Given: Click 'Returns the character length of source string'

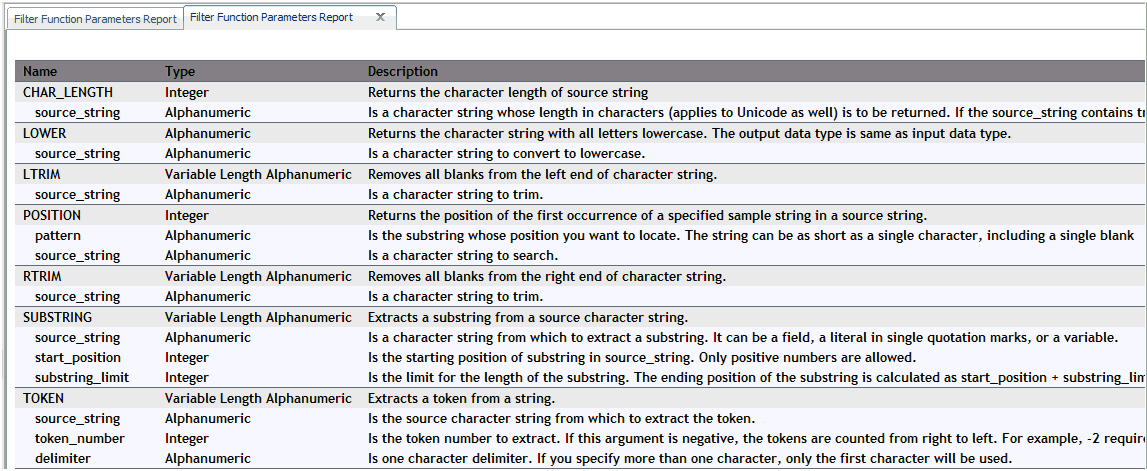Looking at the screenshot, I should [x=508, y=92].
